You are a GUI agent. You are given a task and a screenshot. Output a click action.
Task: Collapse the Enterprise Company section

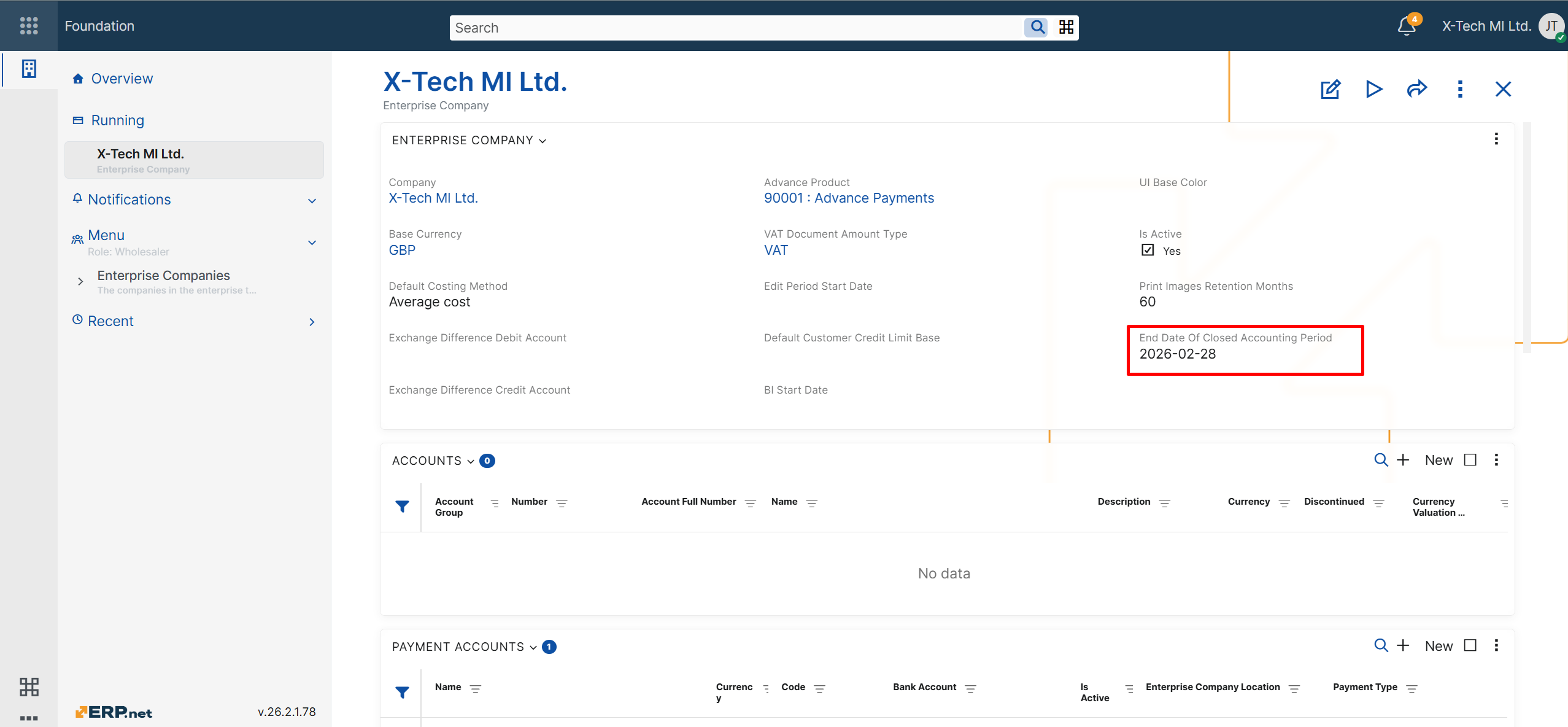(543, 141)
